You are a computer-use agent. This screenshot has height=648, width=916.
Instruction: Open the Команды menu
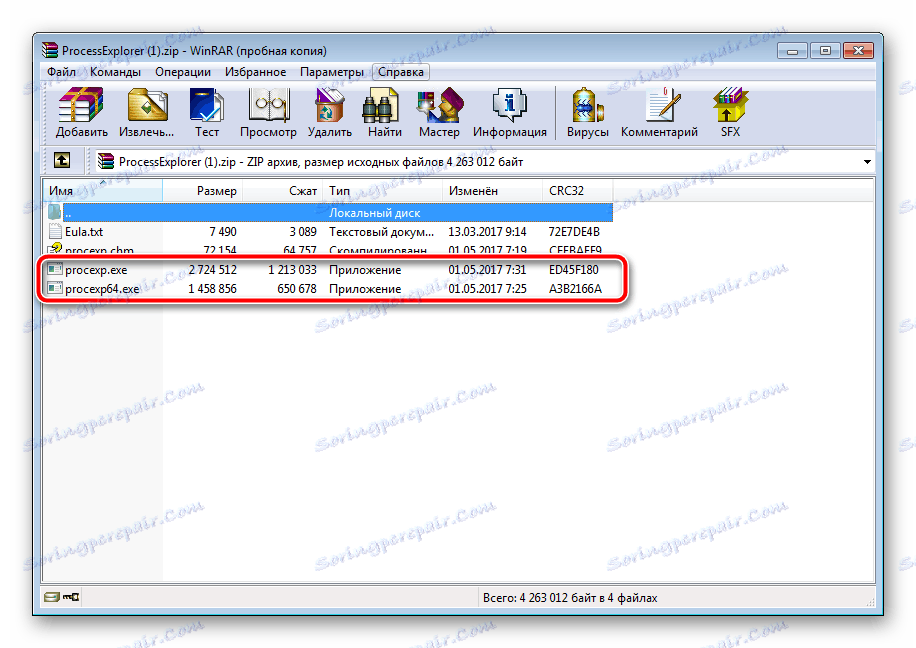click(x=115, y=72)
